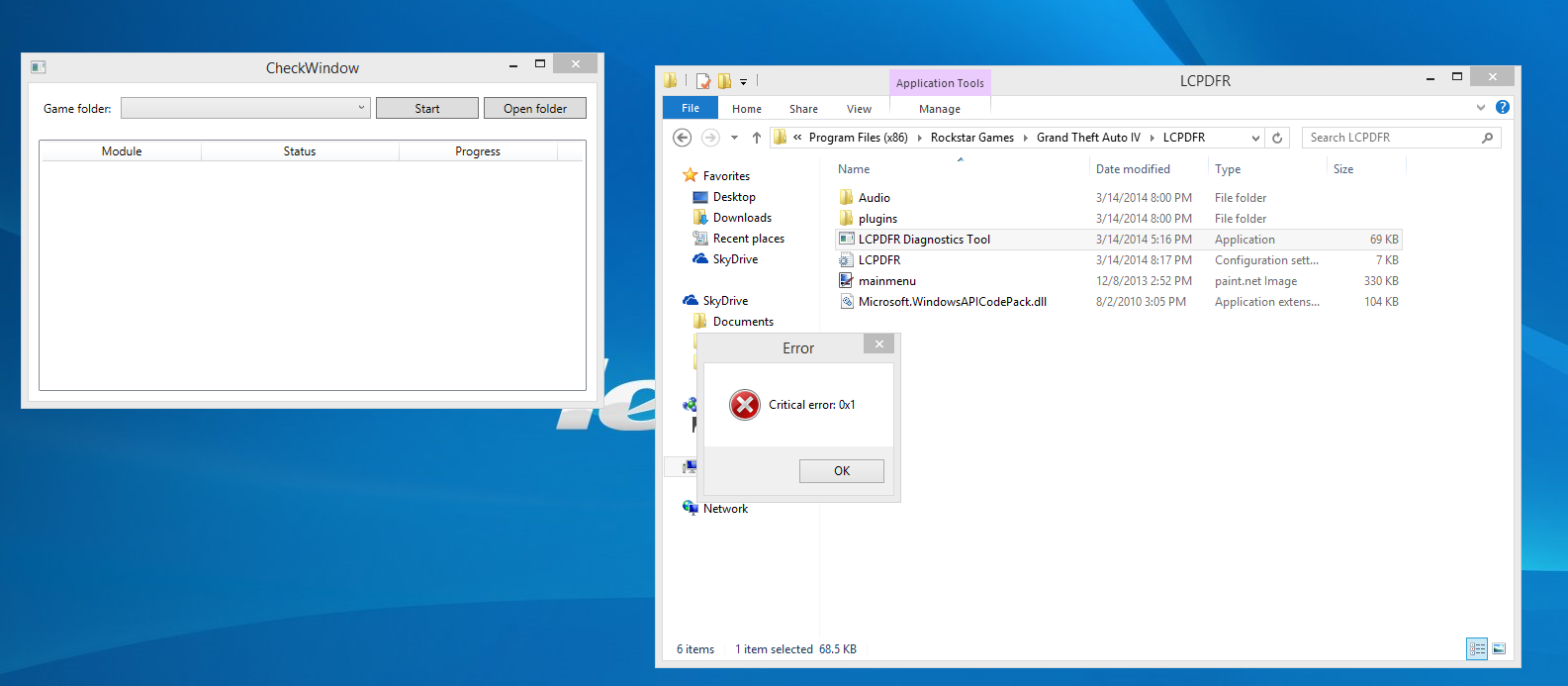Switch to large thumbnails view in status bar
Image resolution: width=1568 pixels, height=686 pixels.
click(1499, 649)
